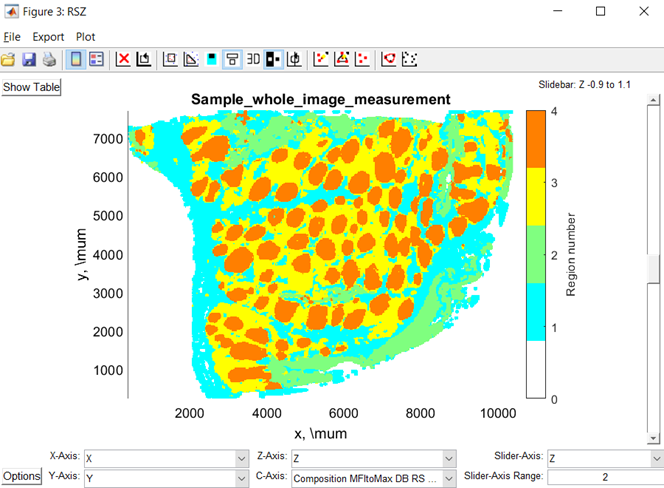Screen dimensions: 664x488
Task: Click the red X delete icon
Action: click(123, 59)
